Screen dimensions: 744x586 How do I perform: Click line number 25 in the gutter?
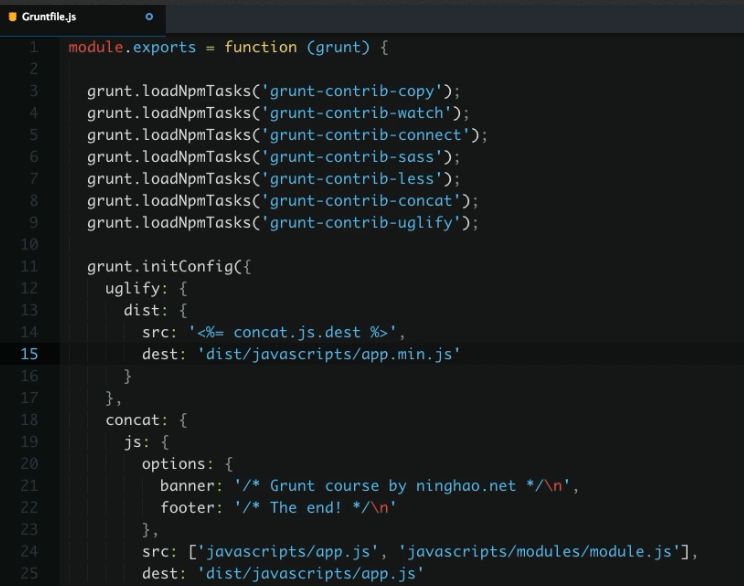(29, 572)
